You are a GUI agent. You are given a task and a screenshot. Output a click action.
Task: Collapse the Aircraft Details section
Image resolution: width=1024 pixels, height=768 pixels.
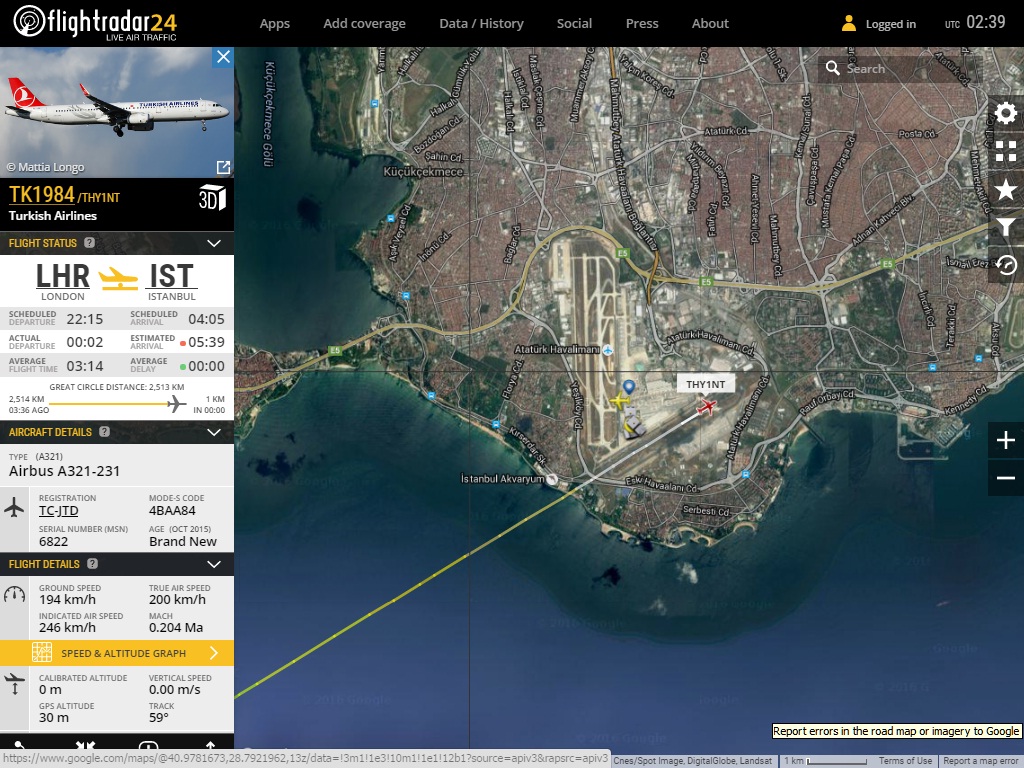tap(213, 432)
